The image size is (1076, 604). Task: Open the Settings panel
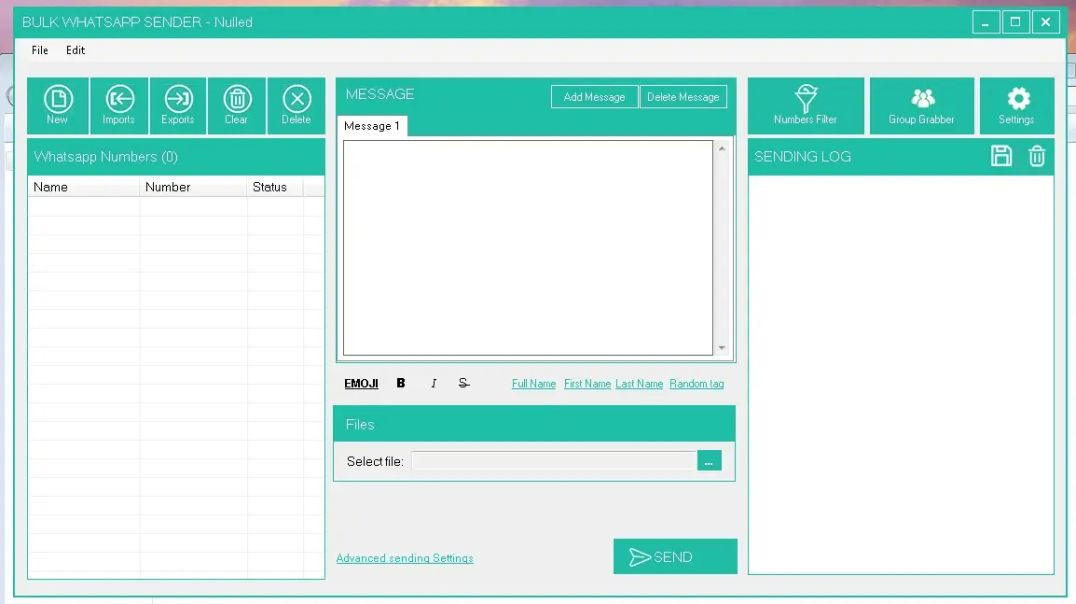1017,104
